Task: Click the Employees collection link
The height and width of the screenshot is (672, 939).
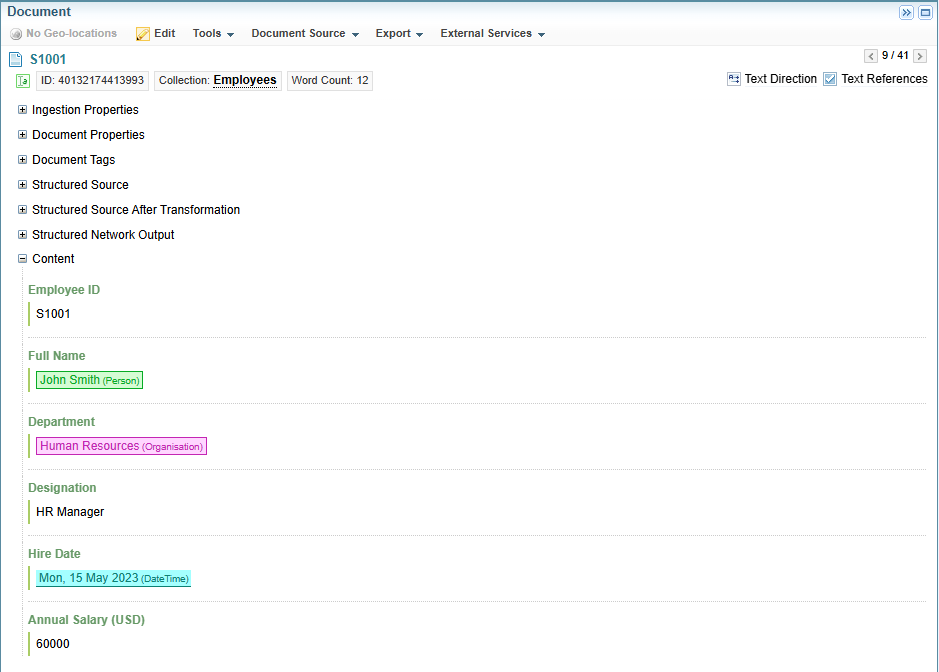Action: coord(245,80)
